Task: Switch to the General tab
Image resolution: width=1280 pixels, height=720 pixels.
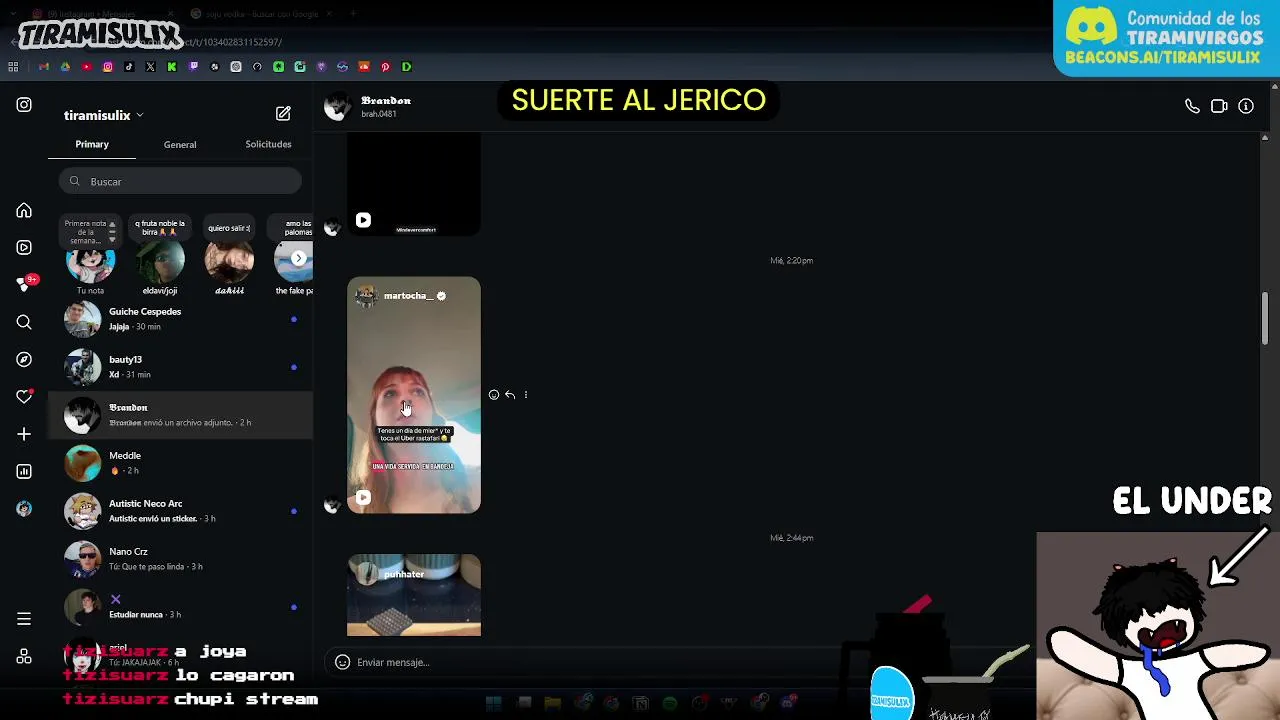Action: click(180, 144)
